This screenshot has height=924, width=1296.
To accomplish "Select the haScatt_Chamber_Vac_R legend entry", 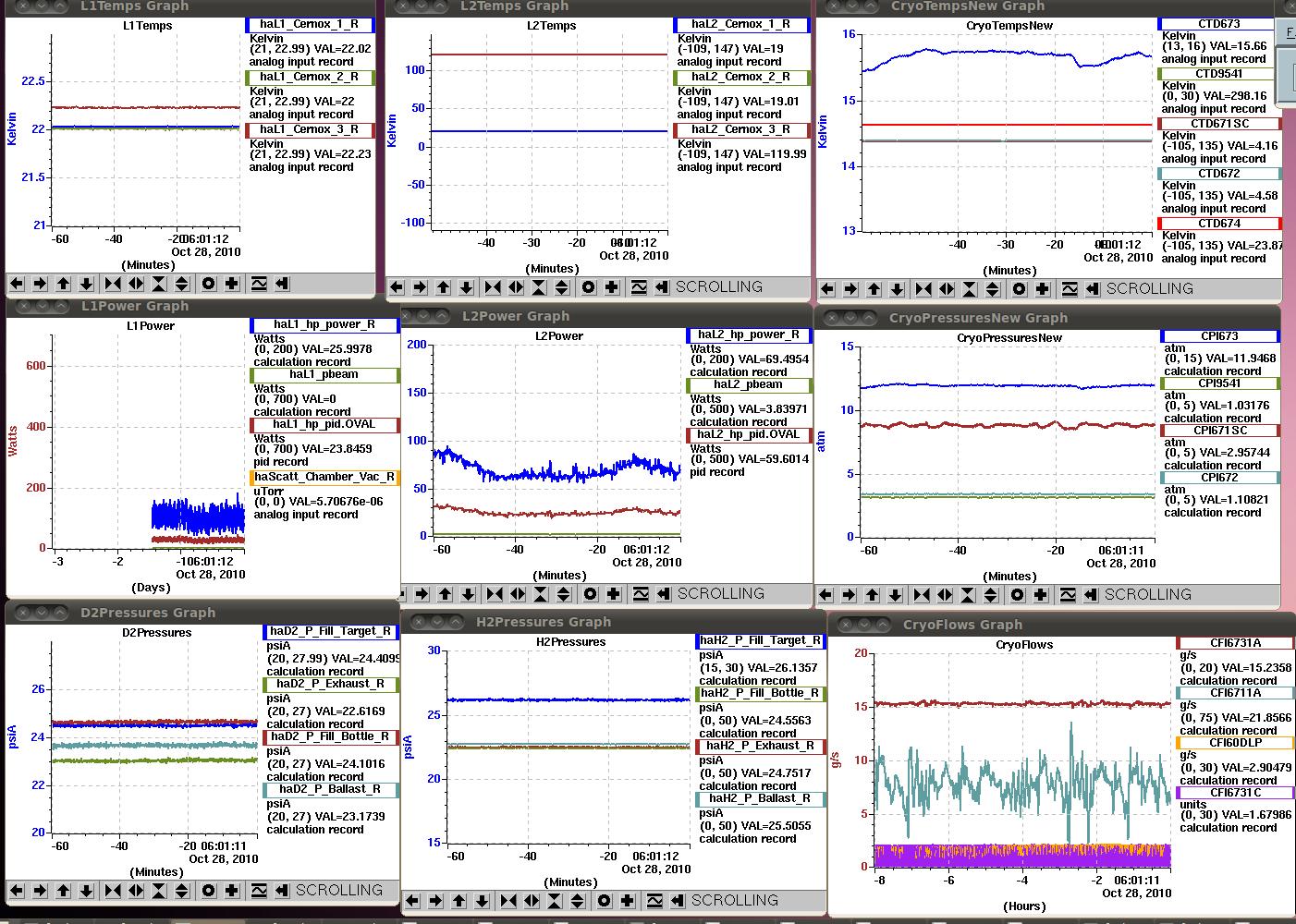I will coord(324,478).
